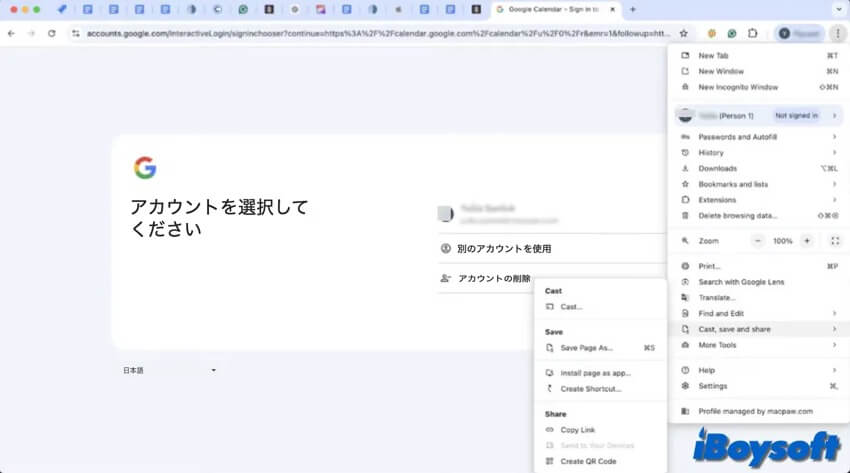Select Copy Link under Share
The image size is (850, 473).
600,430
